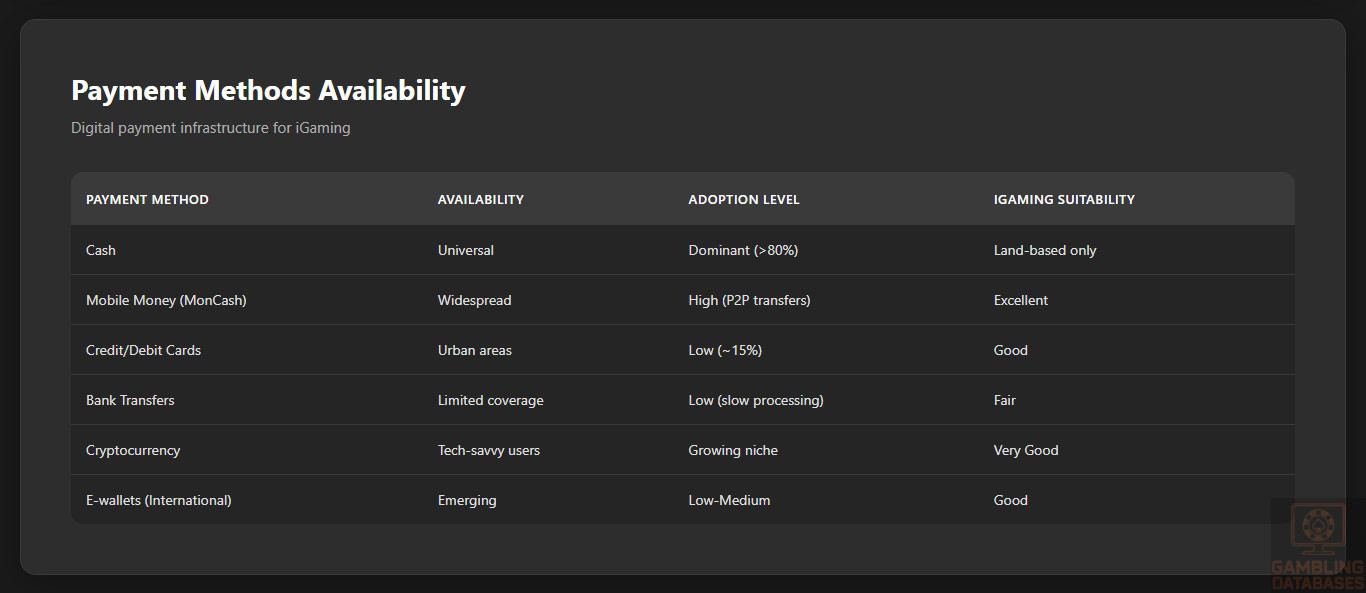Click the Very Good suitability rating
Screen dimensions: 1366x593
click(1025, 450)
